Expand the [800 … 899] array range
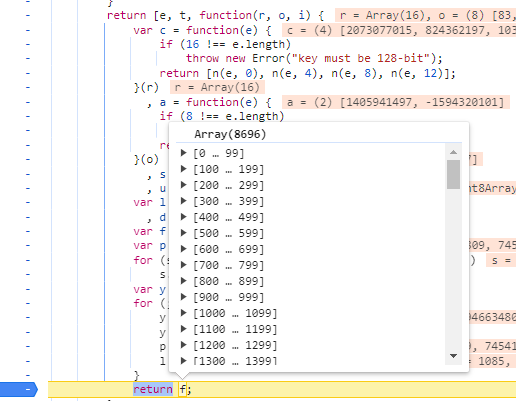516x401 pixels. pyautogui.click(x=183, y=281)
